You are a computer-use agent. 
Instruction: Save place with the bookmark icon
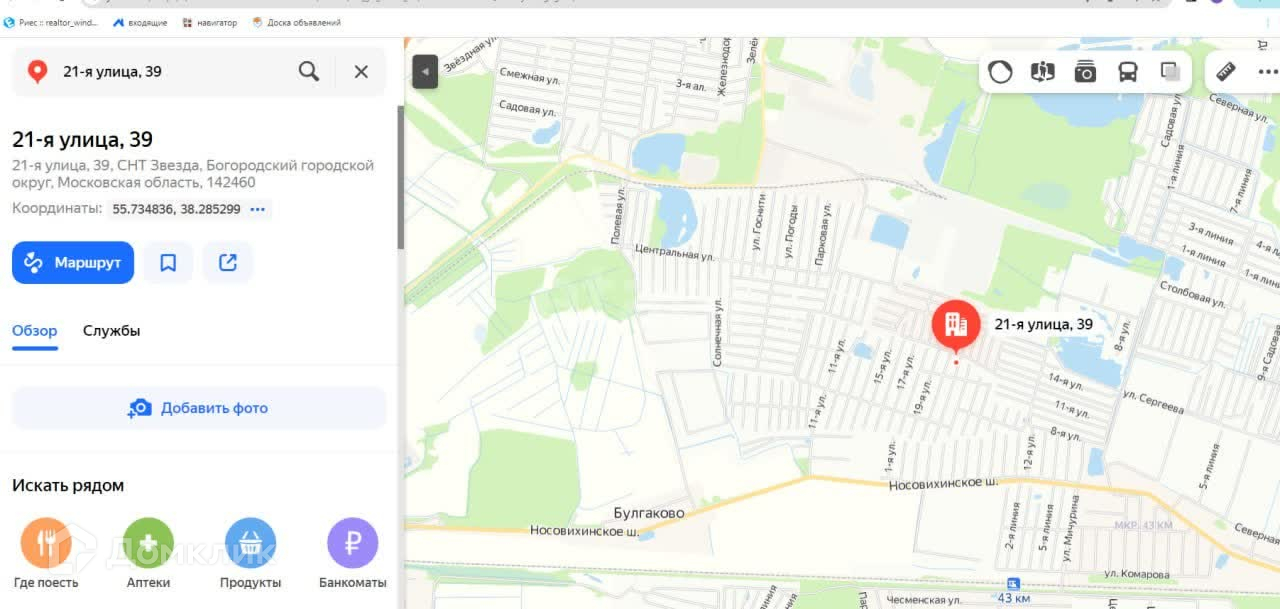[x=168, y=263]
